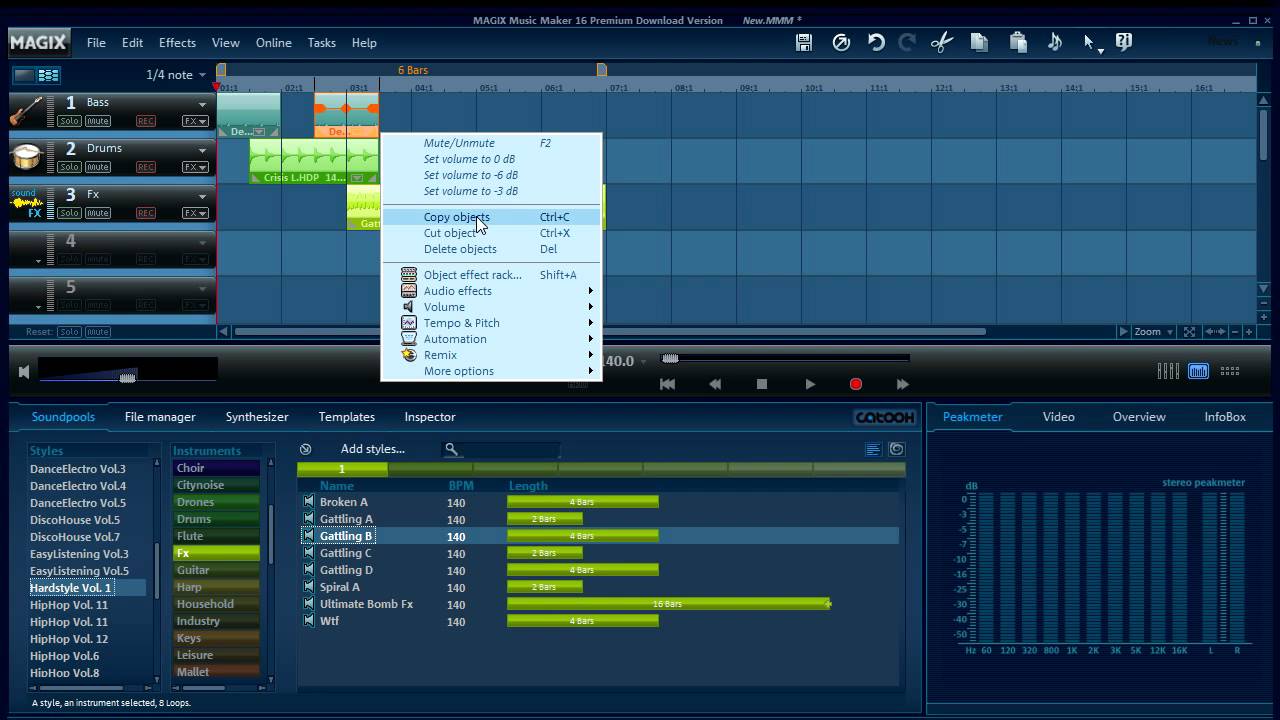Click the red Record transport button
The height and width of the screenshot is (720, 1280).
click(x=856, y=384)
